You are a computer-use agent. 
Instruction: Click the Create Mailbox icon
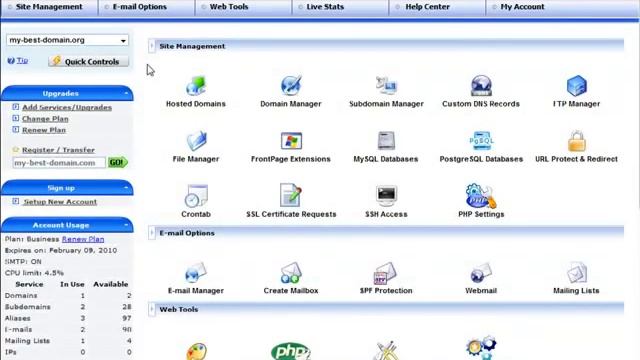(291, 273)
